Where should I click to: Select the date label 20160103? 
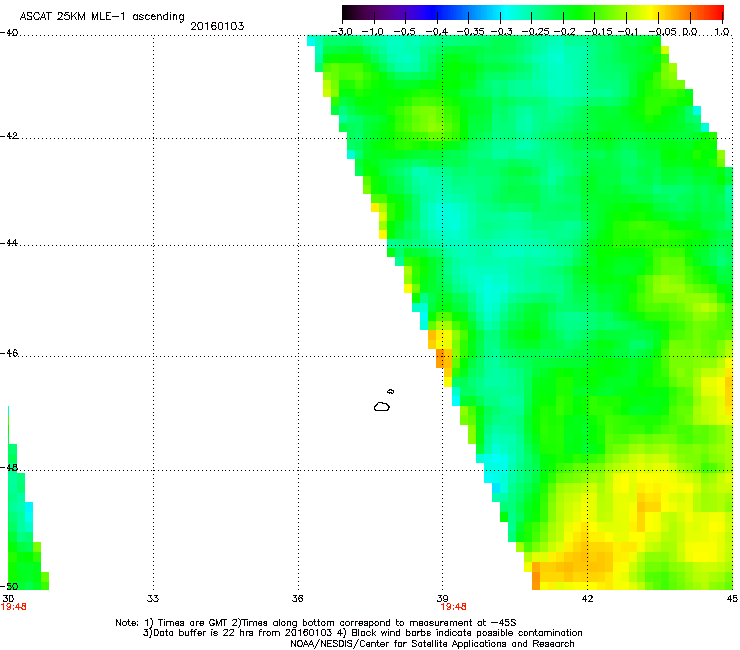pos(217,26)
